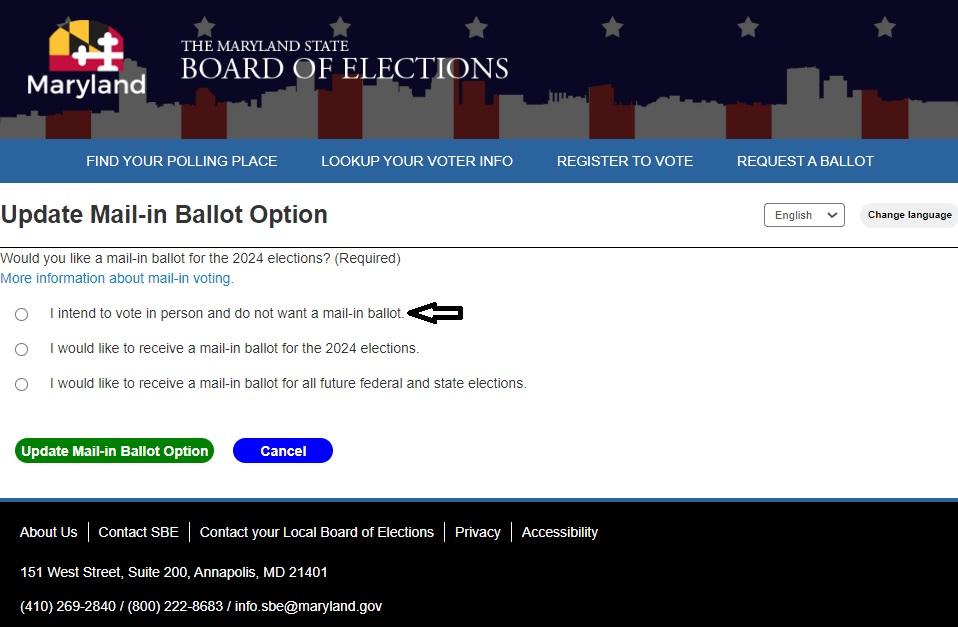958x627 pixels.
Task: Select mail-in ballot for 2024 elections option
Action: click(x=22, y=349)
